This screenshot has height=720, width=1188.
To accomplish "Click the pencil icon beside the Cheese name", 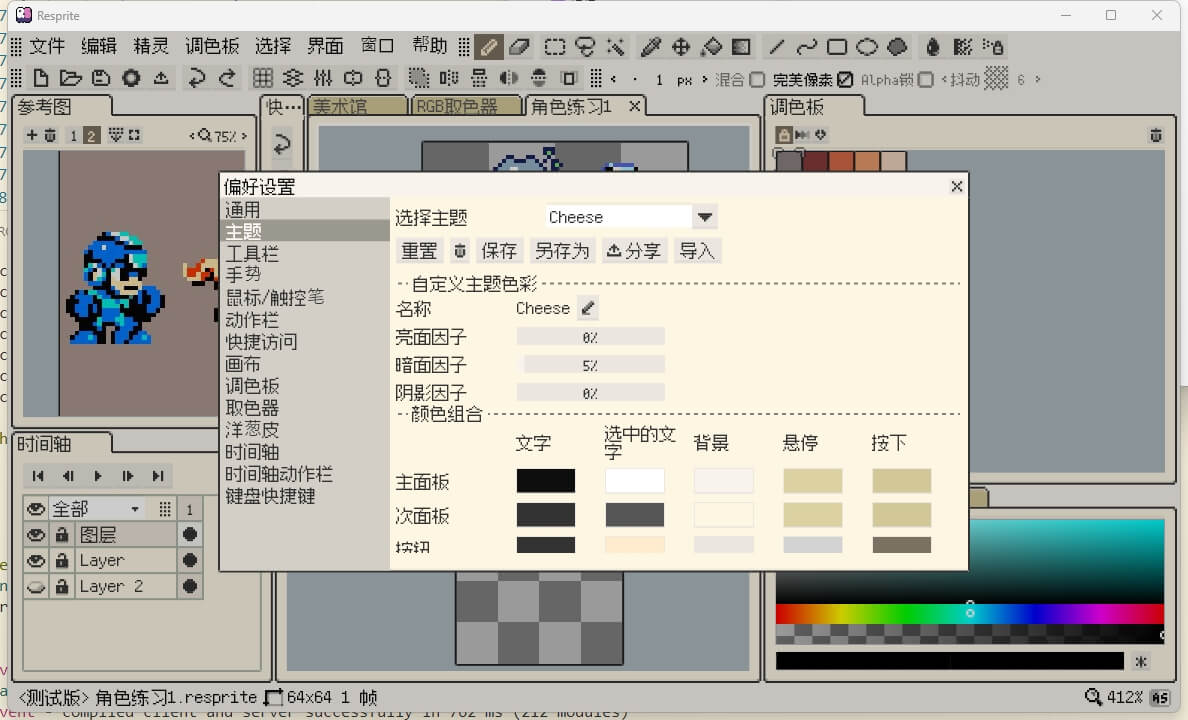I will 587,308.
